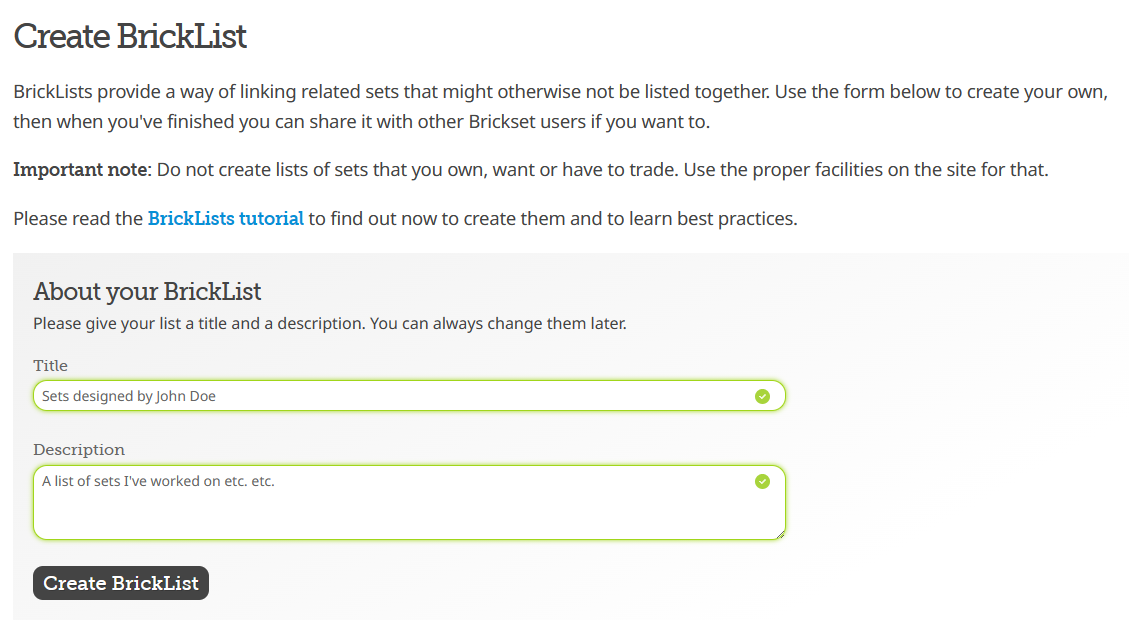Click the bold "Important note" text

pyautogui.click(x=80, y=169)
